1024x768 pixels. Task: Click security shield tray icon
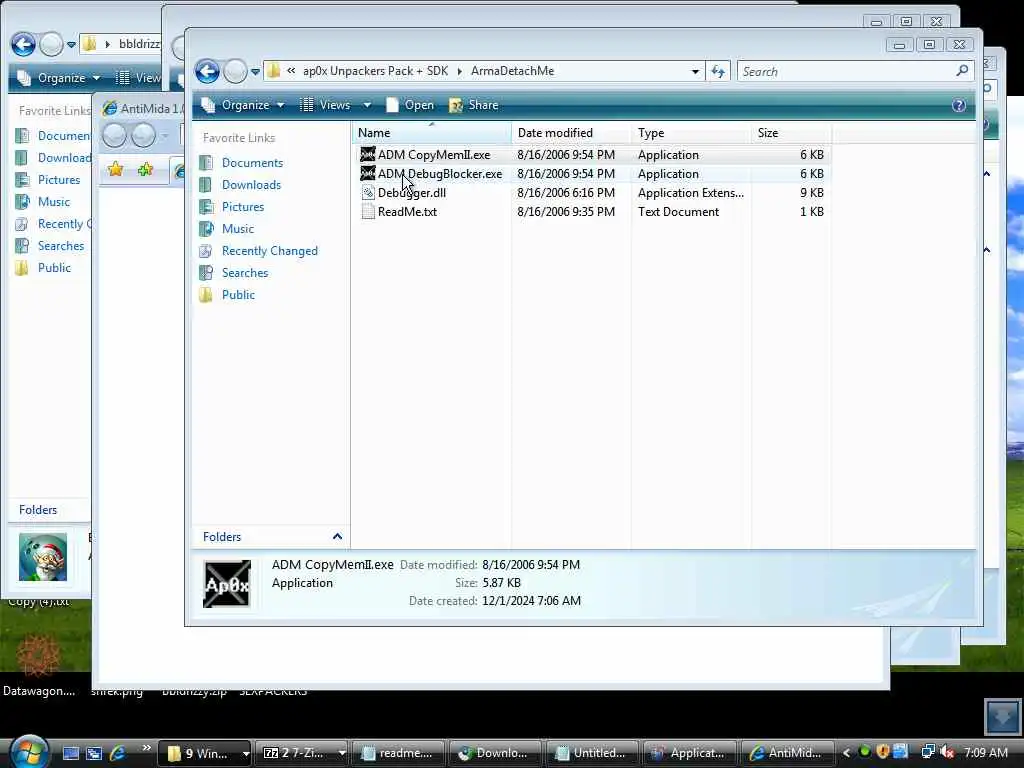pyautogui.click(x=883, y=752)
